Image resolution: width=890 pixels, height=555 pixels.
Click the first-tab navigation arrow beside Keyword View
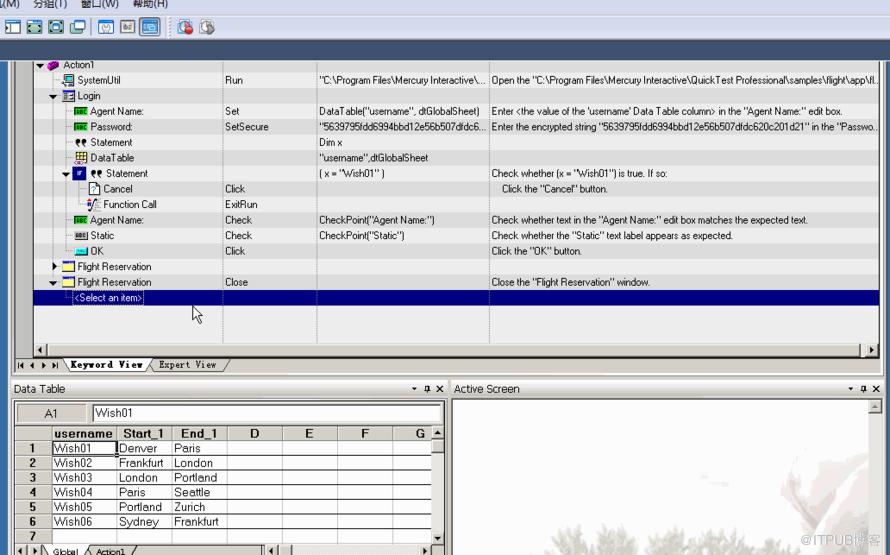tap(21, 365)
